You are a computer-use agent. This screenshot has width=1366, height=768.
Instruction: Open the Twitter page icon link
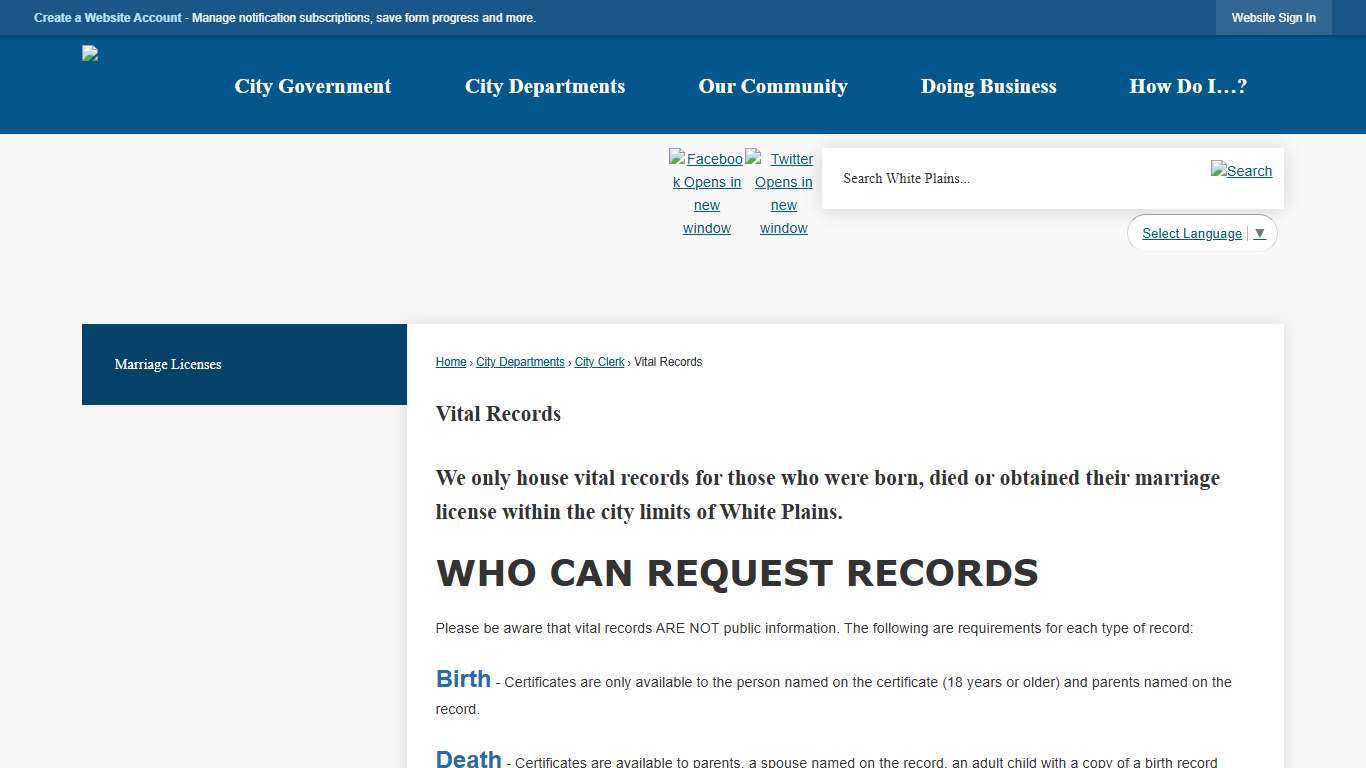click(x=783, y=193)
